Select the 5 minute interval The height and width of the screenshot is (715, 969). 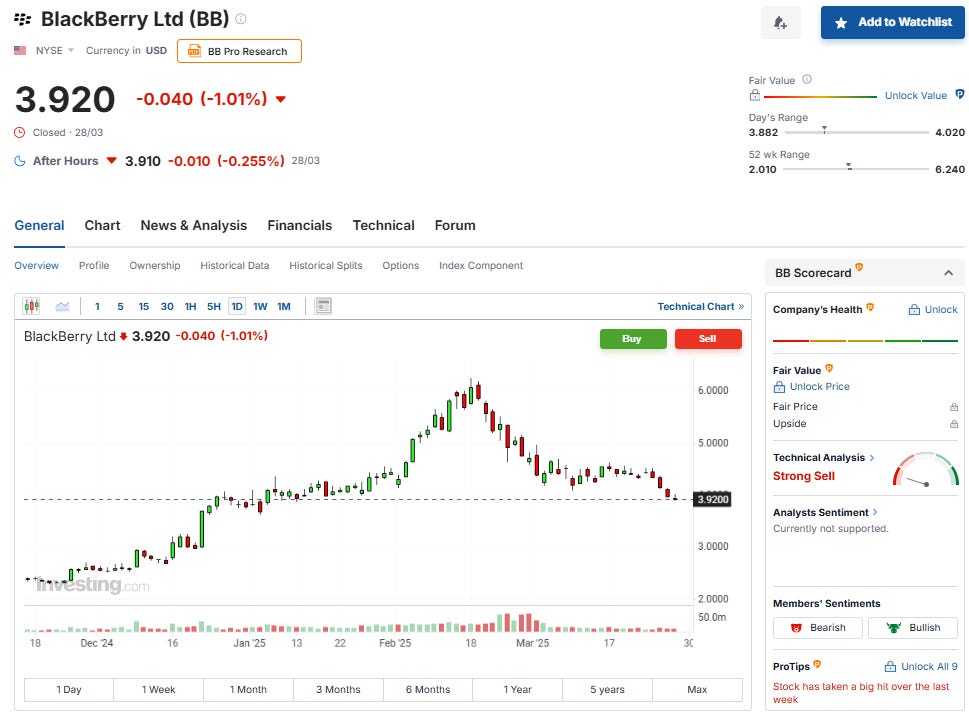(x=120, y=307)
